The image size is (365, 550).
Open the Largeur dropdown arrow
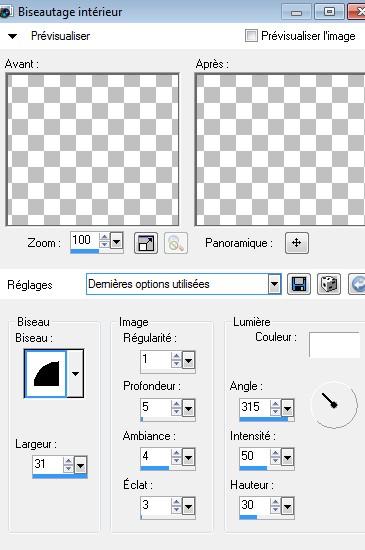[81, 466]
